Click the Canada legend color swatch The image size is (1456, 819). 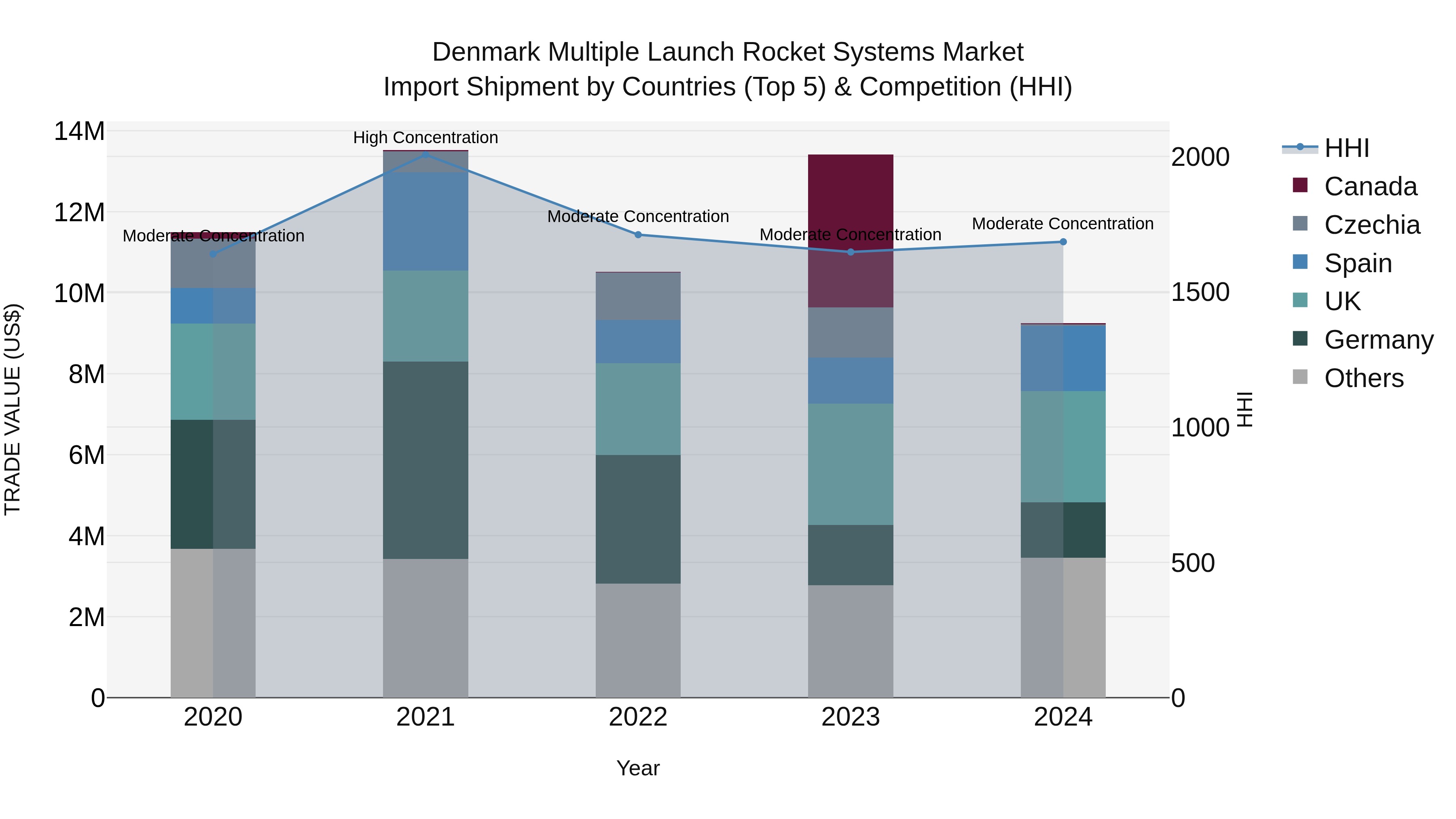(1300, 185)
